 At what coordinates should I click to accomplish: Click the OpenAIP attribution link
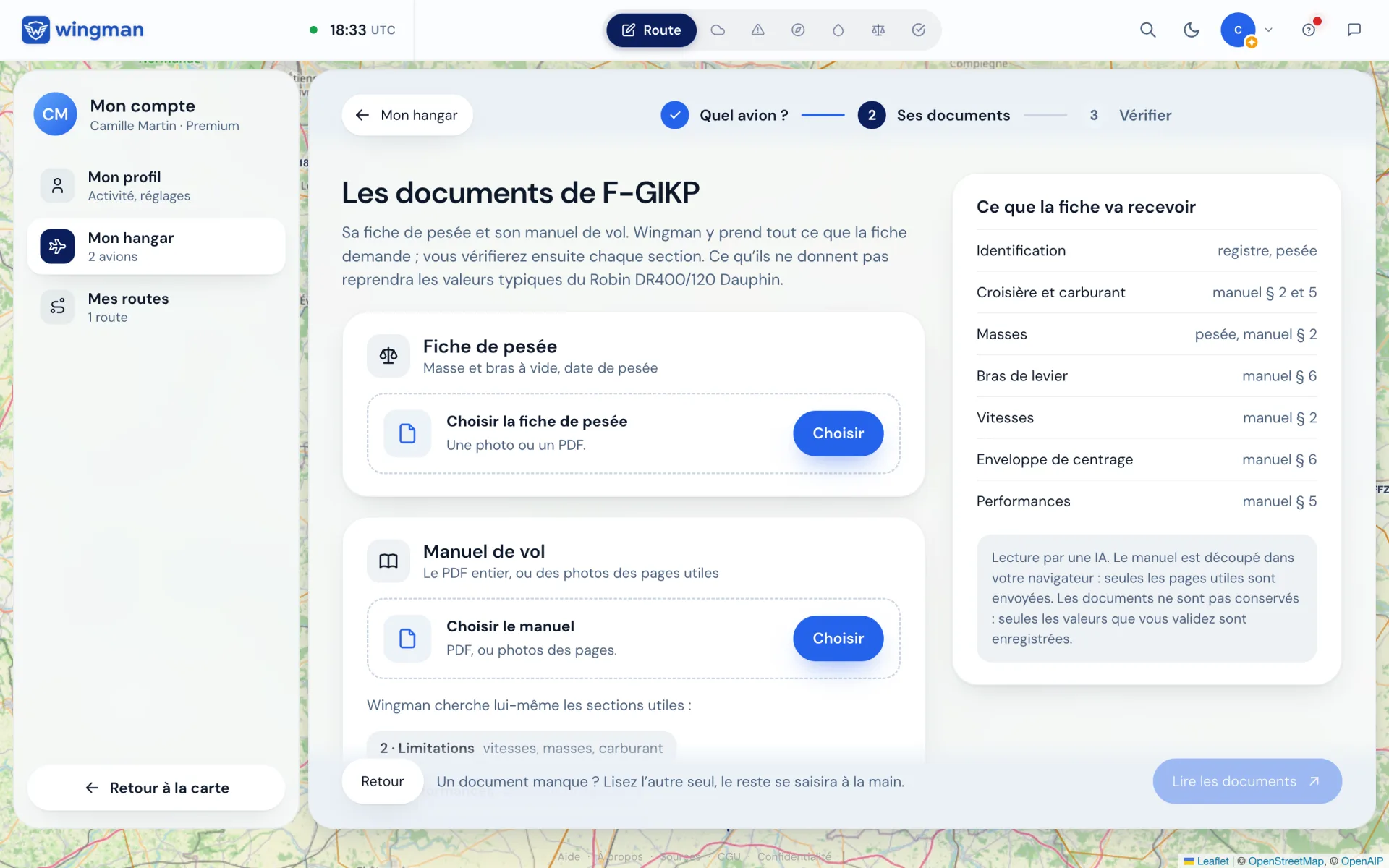pos(1362,861)
